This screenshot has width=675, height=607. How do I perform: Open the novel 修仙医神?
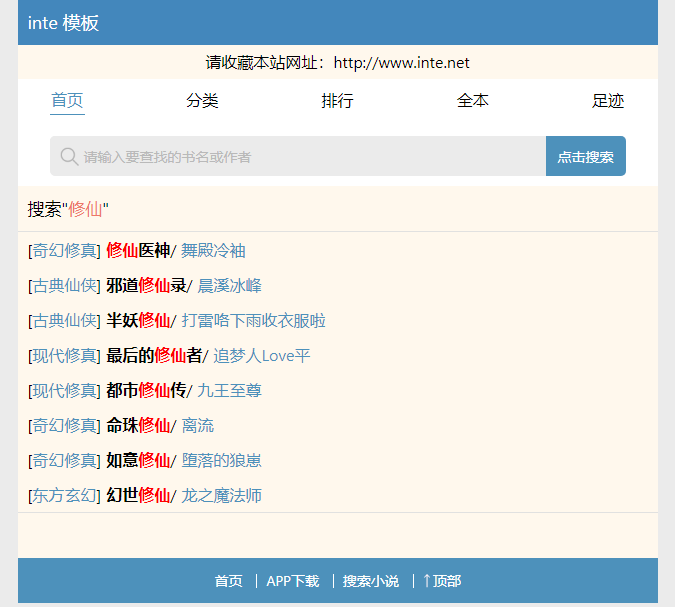(x=138, y=251)
